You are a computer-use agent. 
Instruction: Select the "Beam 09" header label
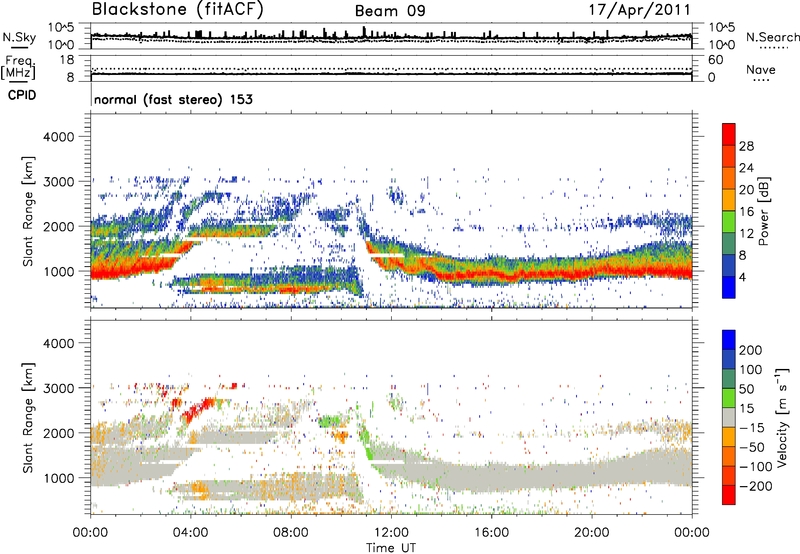point(390,11)
